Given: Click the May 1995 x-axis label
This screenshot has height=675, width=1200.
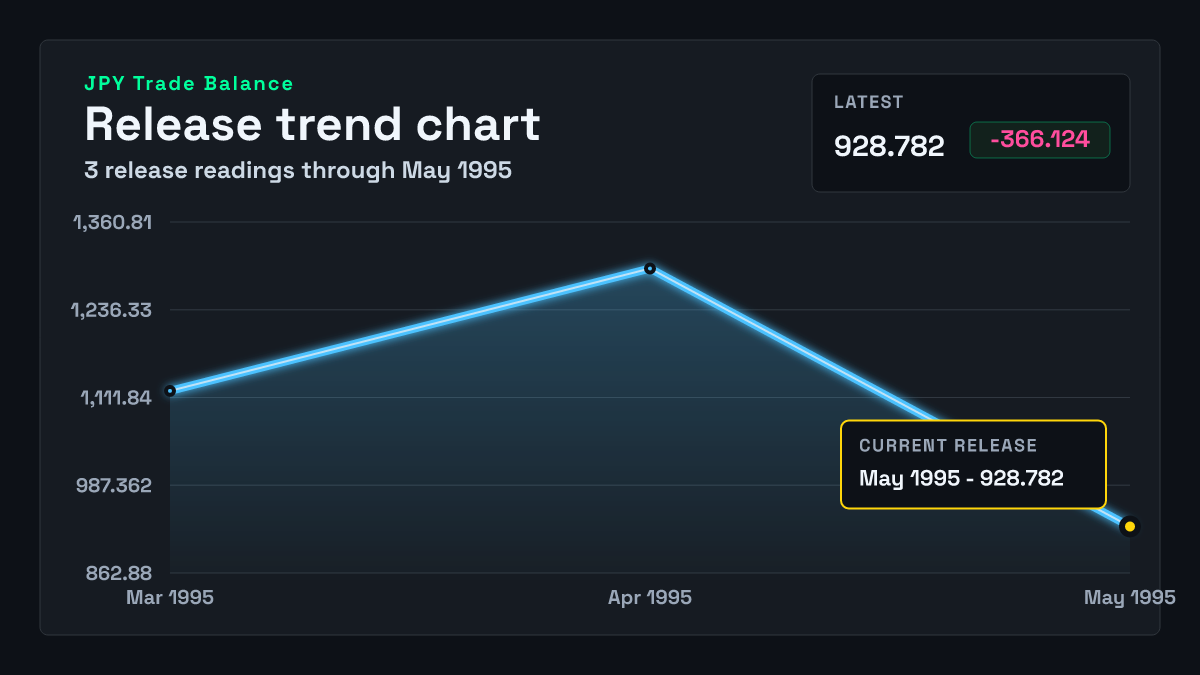Looking at the screenshot, I should coord(1130,597).
